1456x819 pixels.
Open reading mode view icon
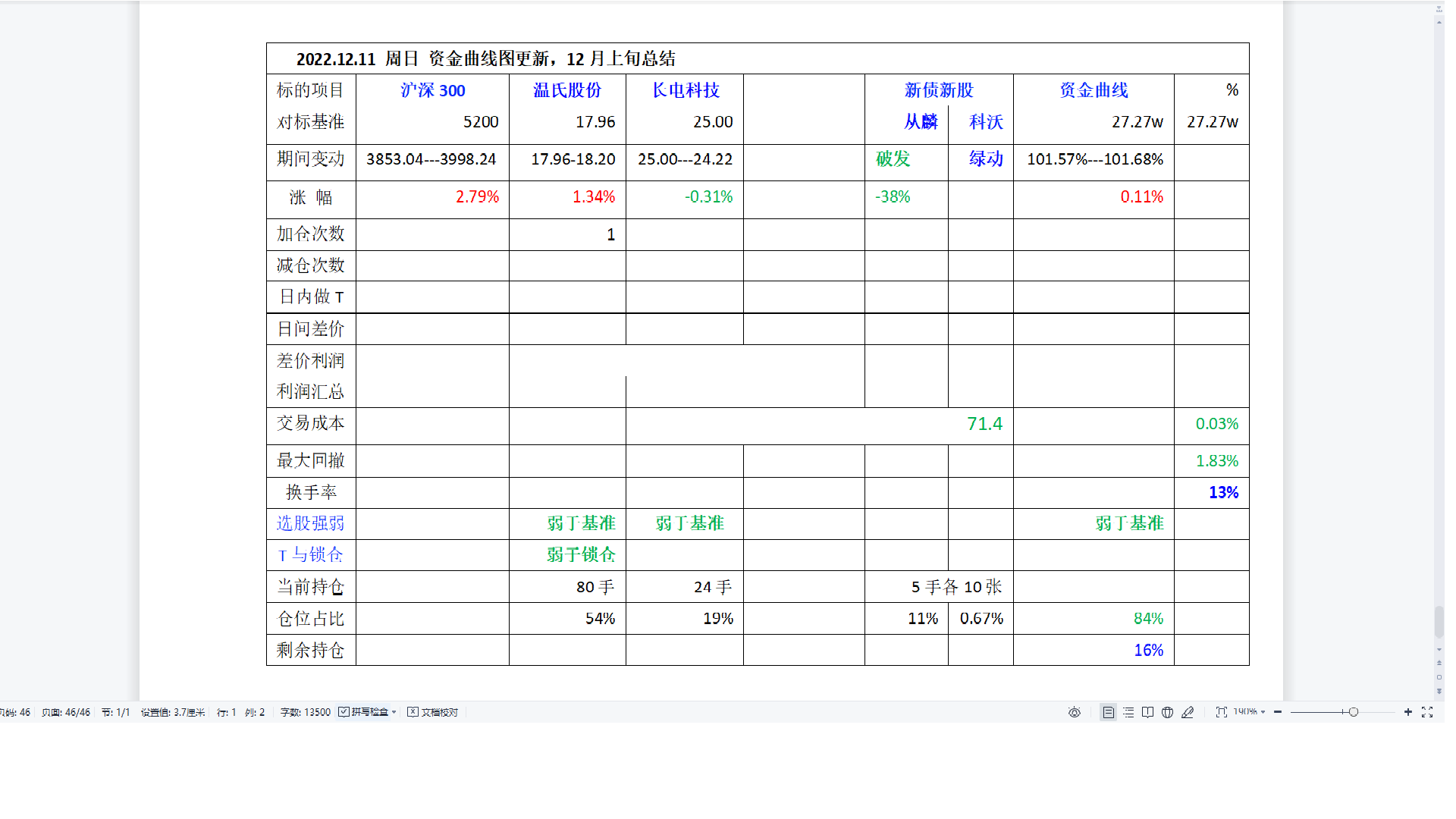point(1148,712)
